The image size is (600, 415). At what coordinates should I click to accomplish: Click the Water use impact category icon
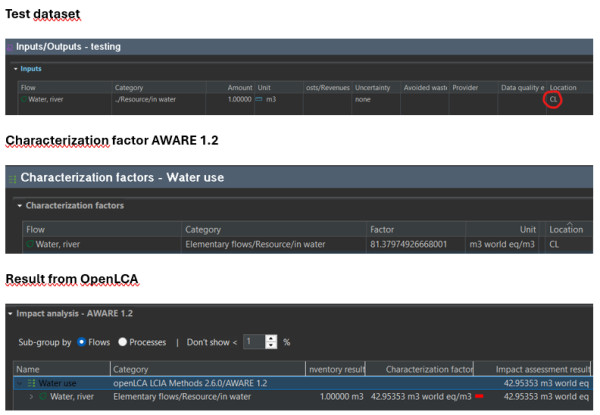(31, 383)
